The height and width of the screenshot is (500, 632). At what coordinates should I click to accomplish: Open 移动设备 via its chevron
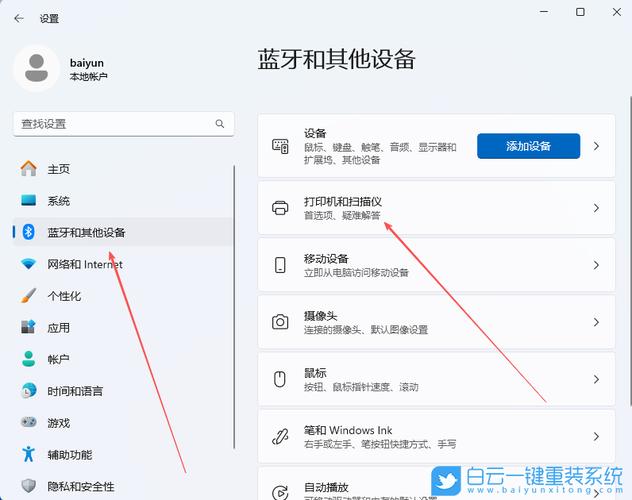pyautogui.click(x=597, y=265)
